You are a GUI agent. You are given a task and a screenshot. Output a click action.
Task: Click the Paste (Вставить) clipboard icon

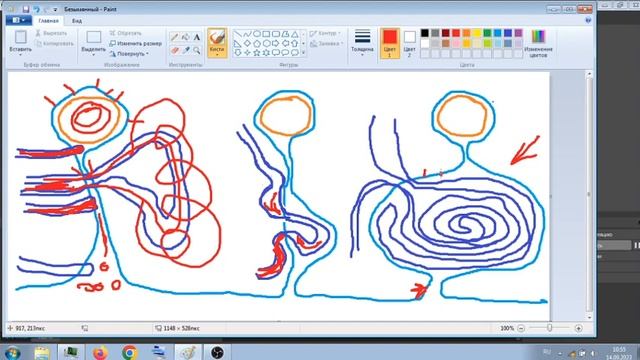20,38
